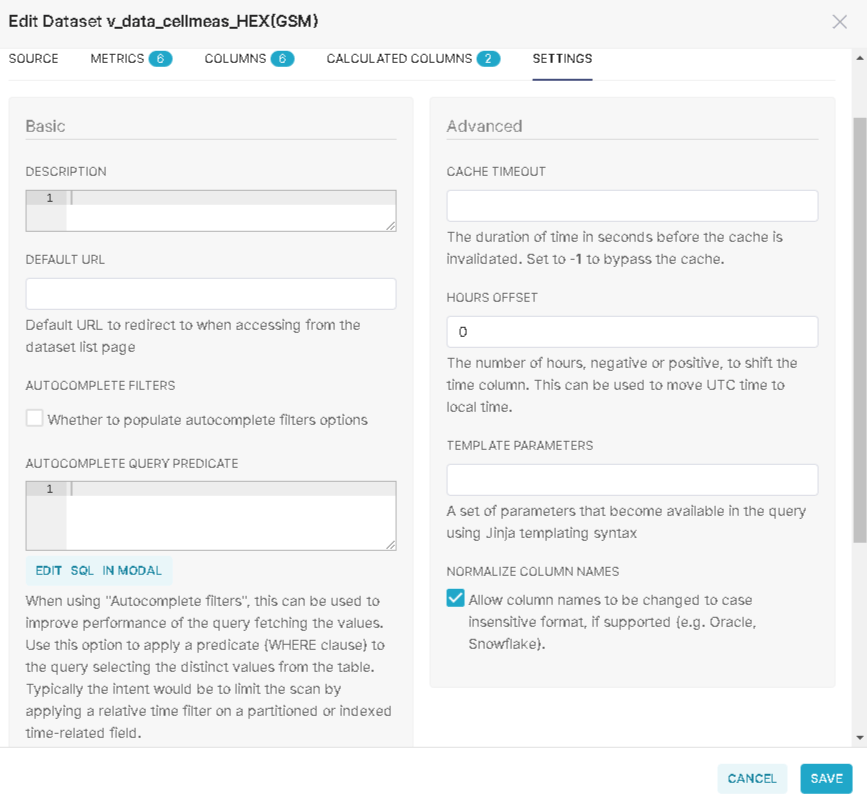This screenshot has width=867, height=802.
Task: Click the scrollbar down arrow
Action: point(859,737)
